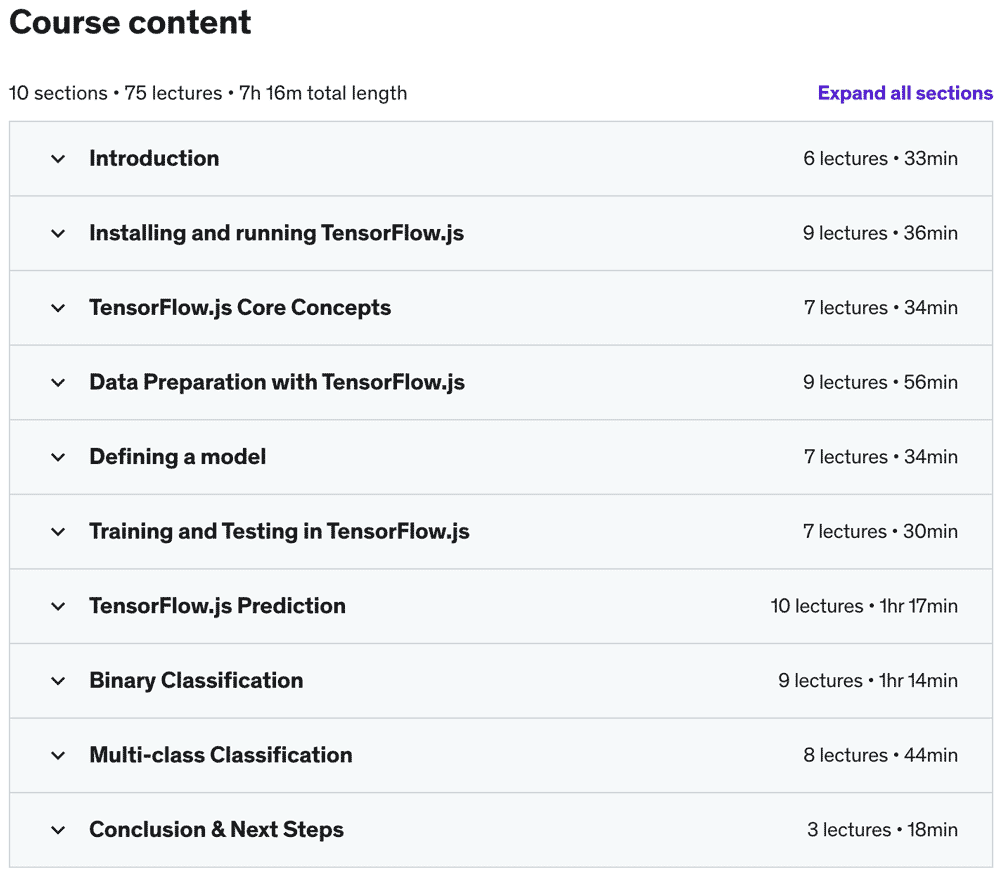Expand TensorFlow.js Prediction chevron arrow
Viewport: 1000px width, 876px height.
point(58,606)
